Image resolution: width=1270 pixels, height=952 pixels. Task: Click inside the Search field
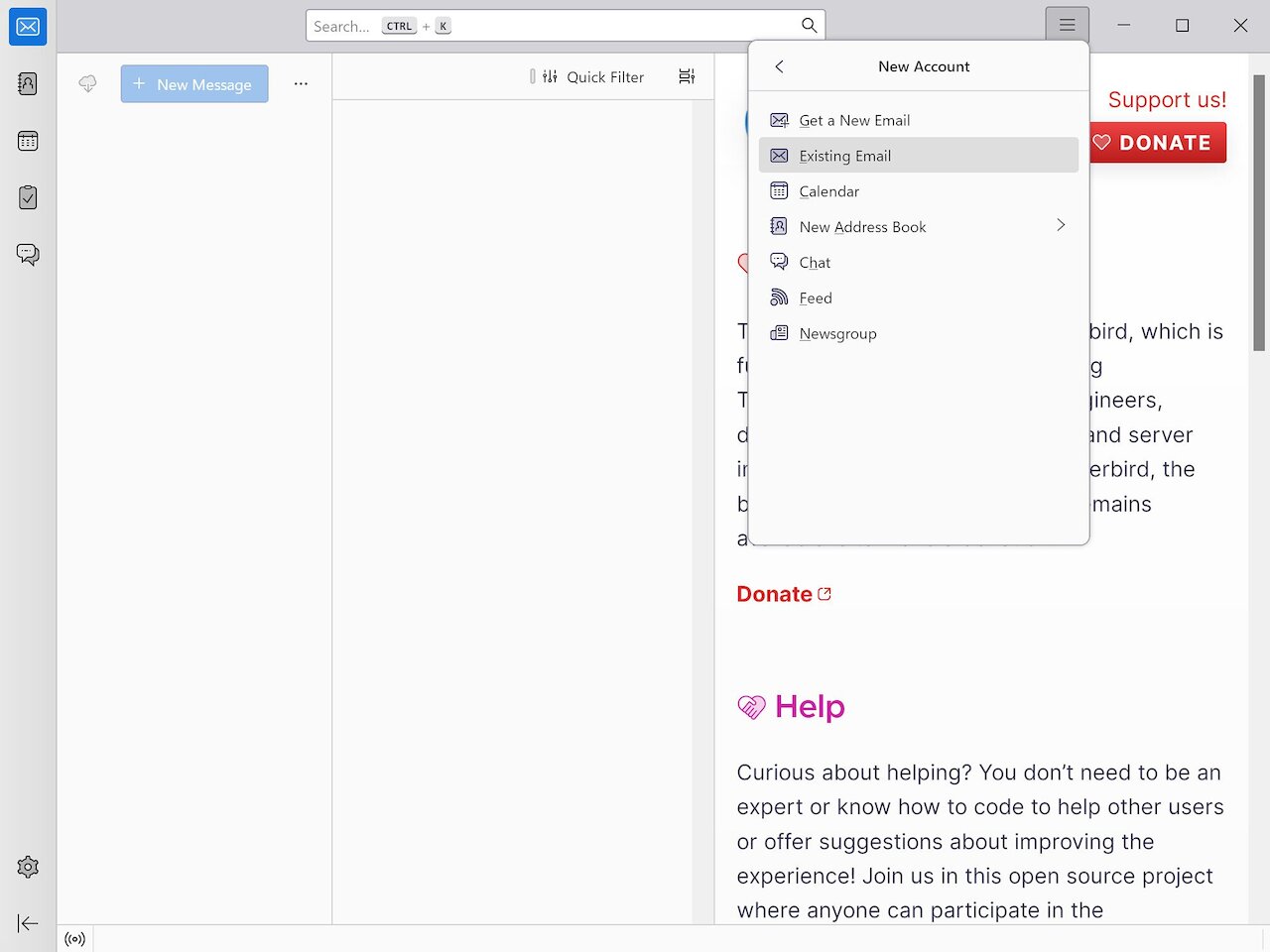tap(566, 26)
